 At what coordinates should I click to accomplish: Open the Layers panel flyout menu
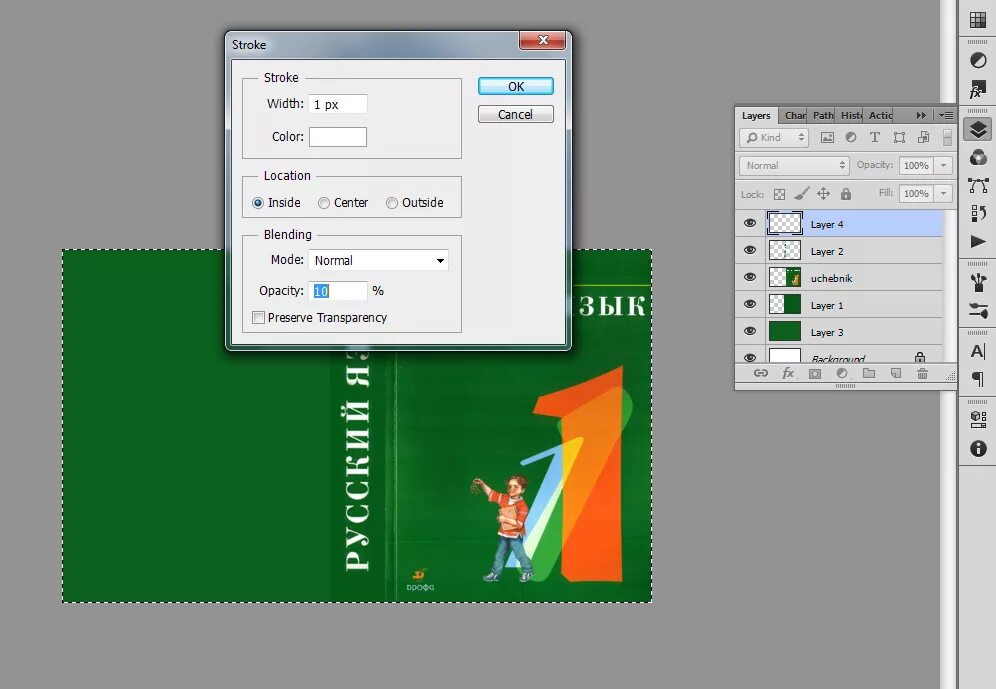coord(946,115)
